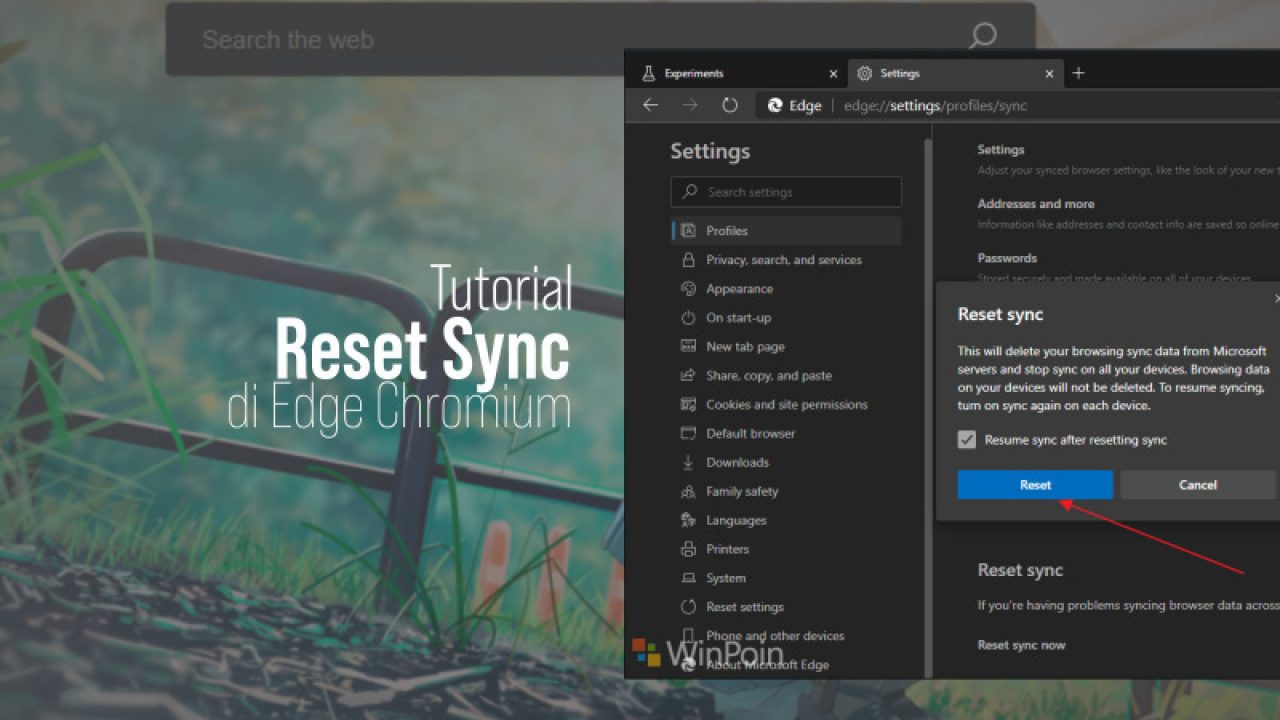The width and height of the screenshot is (1280, 720).
Task: Click the Default browser window icon
Action: [x=688, y=434]
